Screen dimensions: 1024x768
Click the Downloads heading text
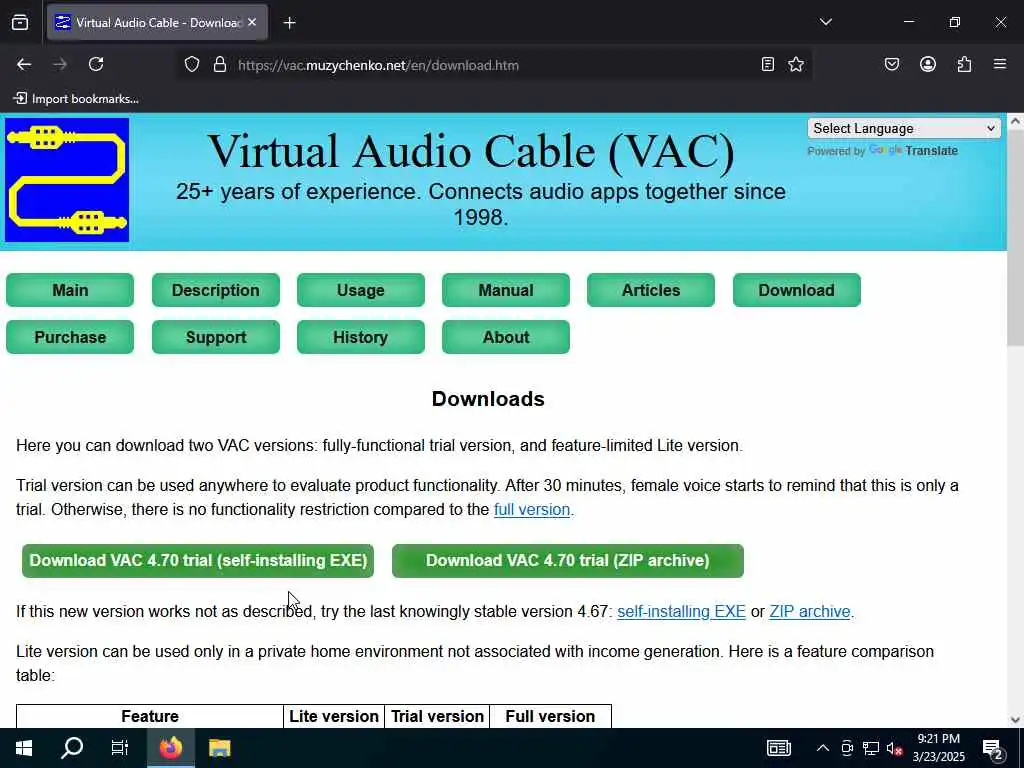(x=488, y=399)
